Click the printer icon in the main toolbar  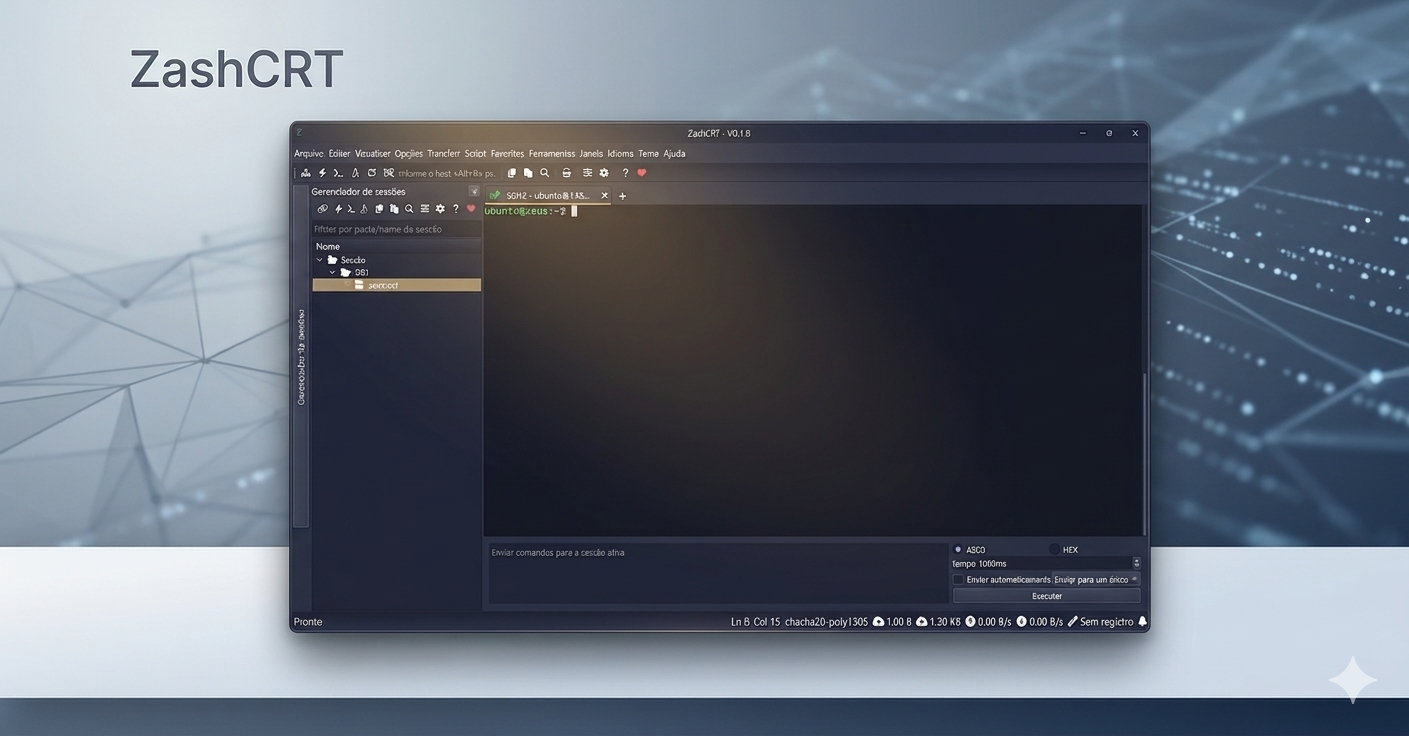click(x=566, y=173)
